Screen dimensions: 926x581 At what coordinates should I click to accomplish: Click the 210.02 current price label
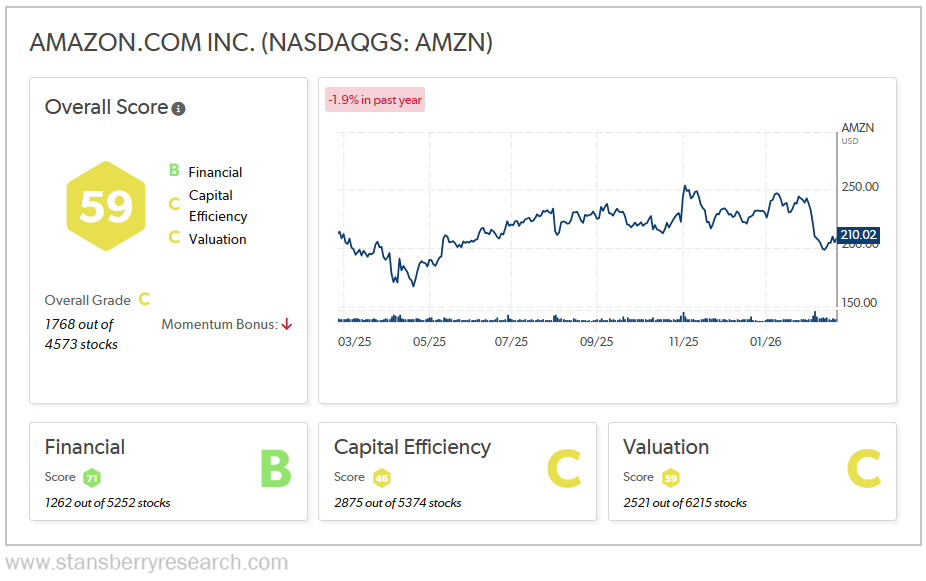(858, 235)
